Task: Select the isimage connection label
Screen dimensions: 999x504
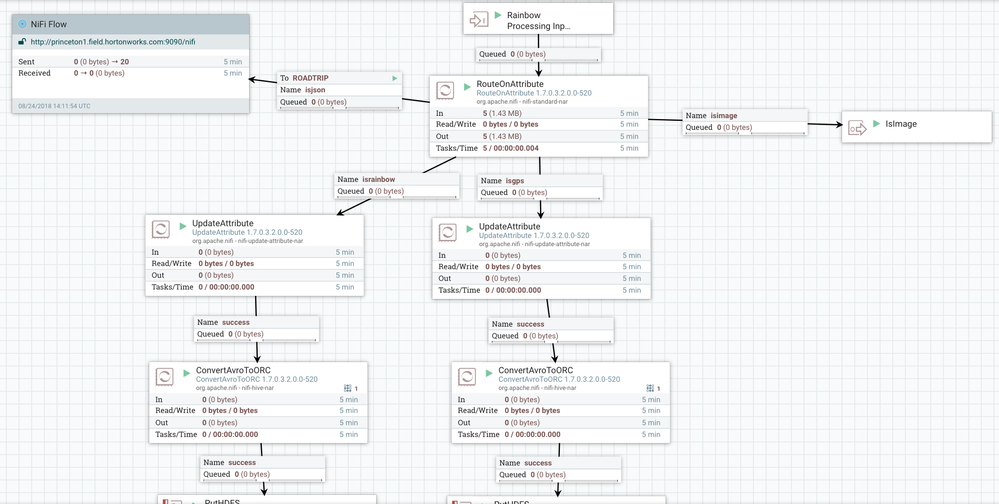Action: tap(745, 122)
